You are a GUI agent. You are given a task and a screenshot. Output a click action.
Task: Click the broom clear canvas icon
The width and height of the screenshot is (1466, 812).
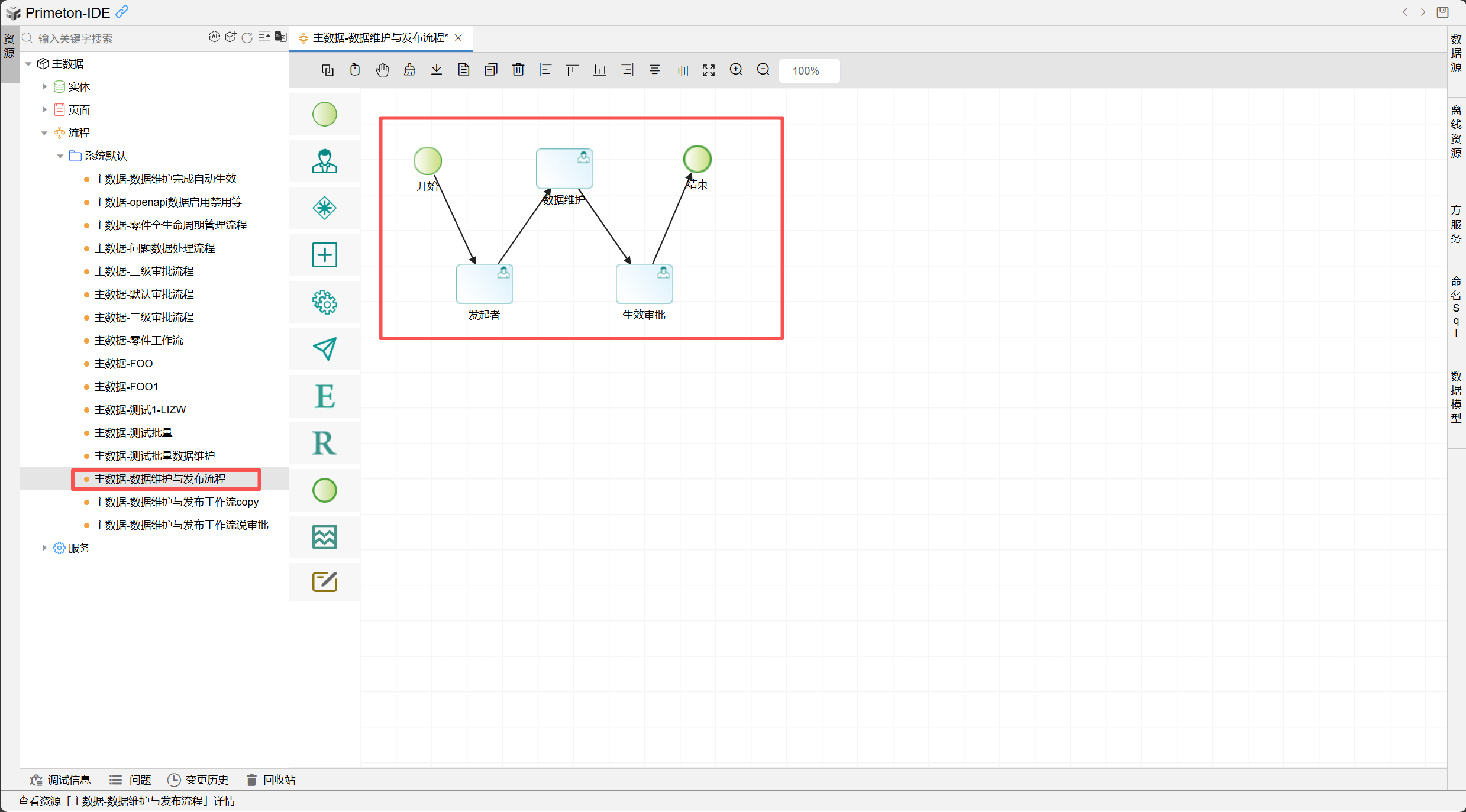pyautogui.click(x=409, y=70)
